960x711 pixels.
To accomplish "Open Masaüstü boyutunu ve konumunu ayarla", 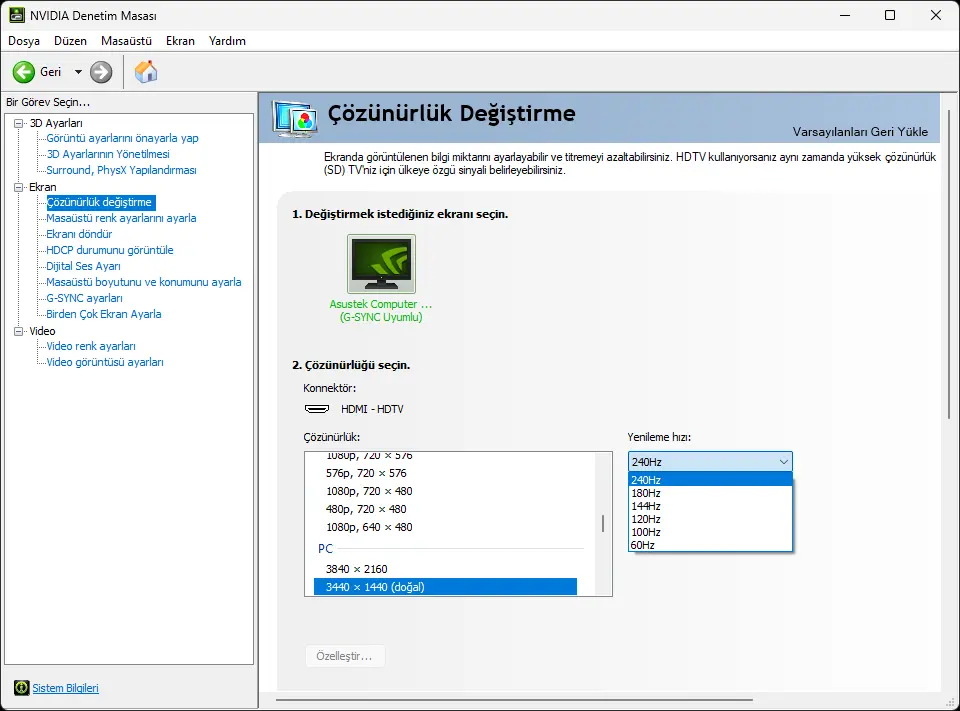I will click(144, 282).
